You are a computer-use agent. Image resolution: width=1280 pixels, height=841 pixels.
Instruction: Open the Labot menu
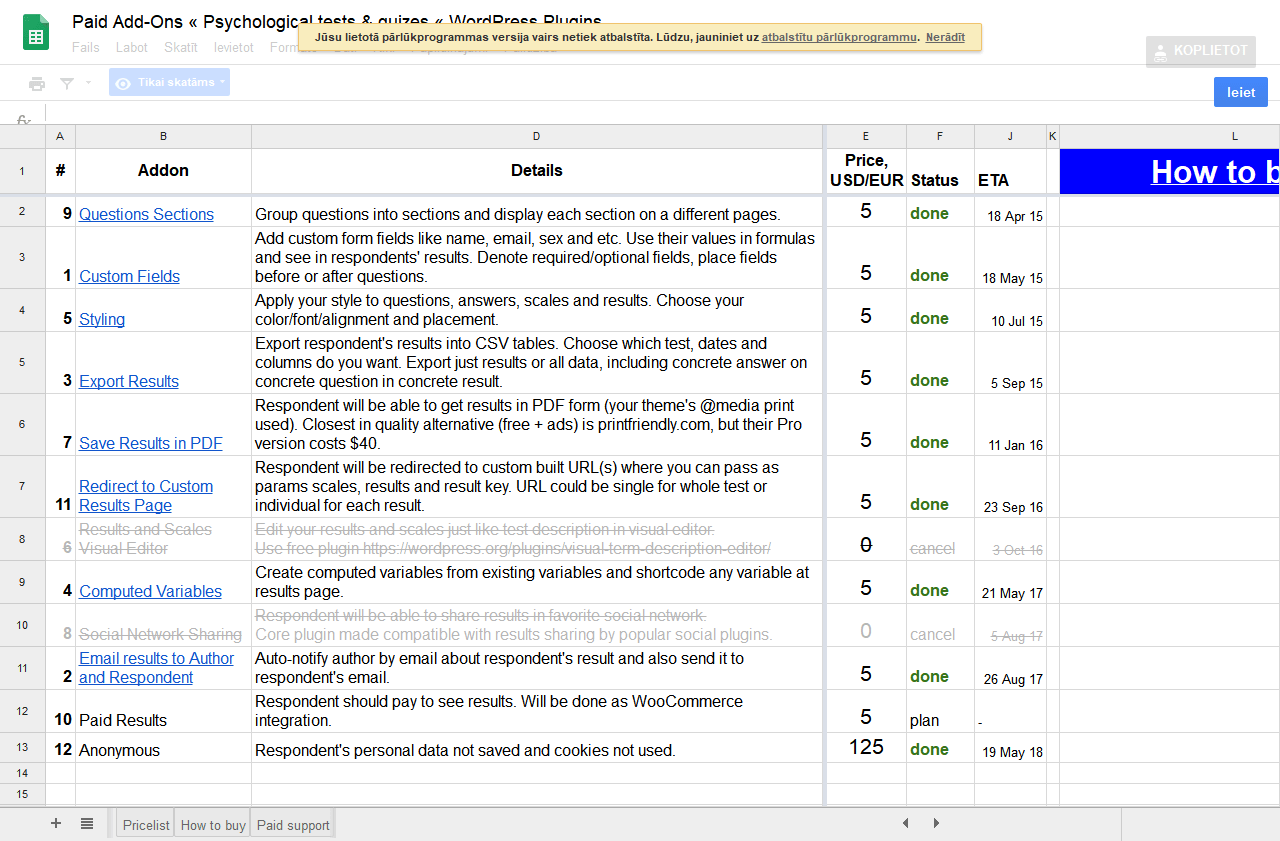pos(132,47)
